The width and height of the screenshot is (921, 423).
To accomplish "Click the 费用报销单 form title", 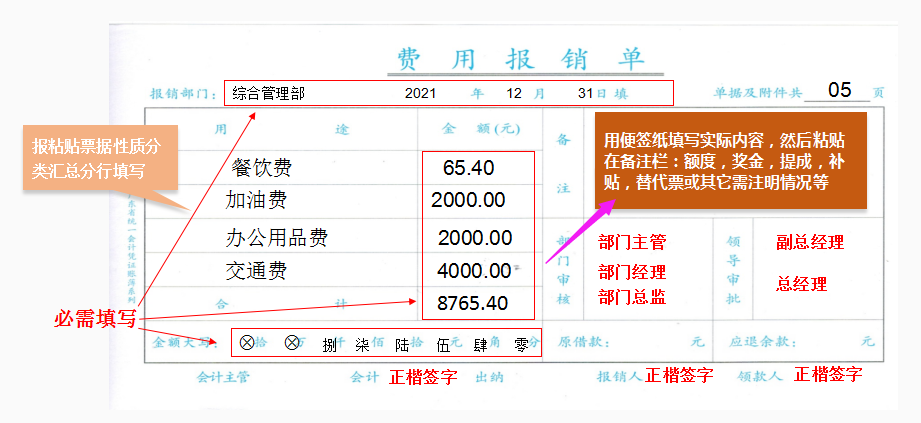I will click(521, 59).
